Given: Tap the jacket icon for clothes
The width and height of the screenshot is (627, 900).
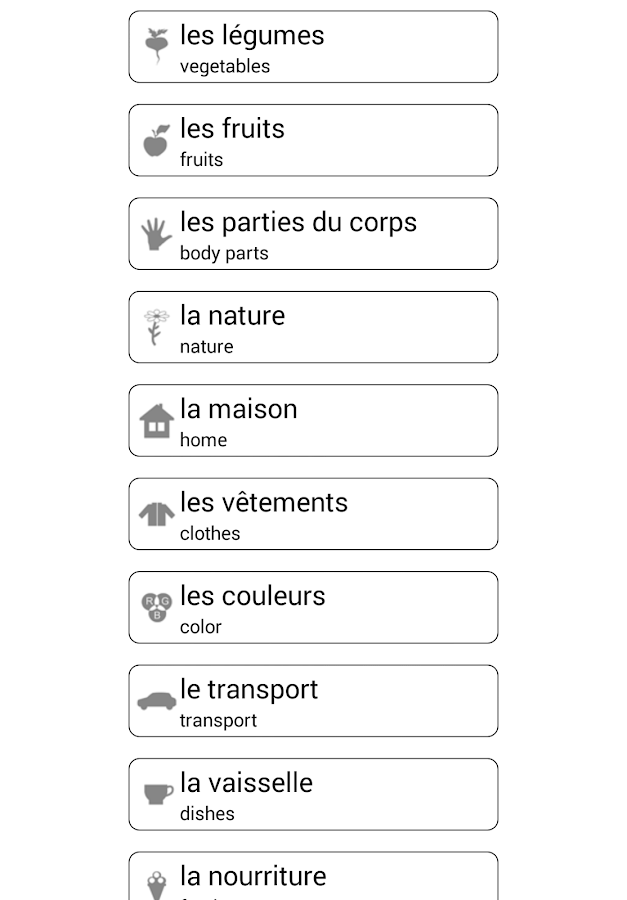Looking at the screenshot, I should coord(156,514).
